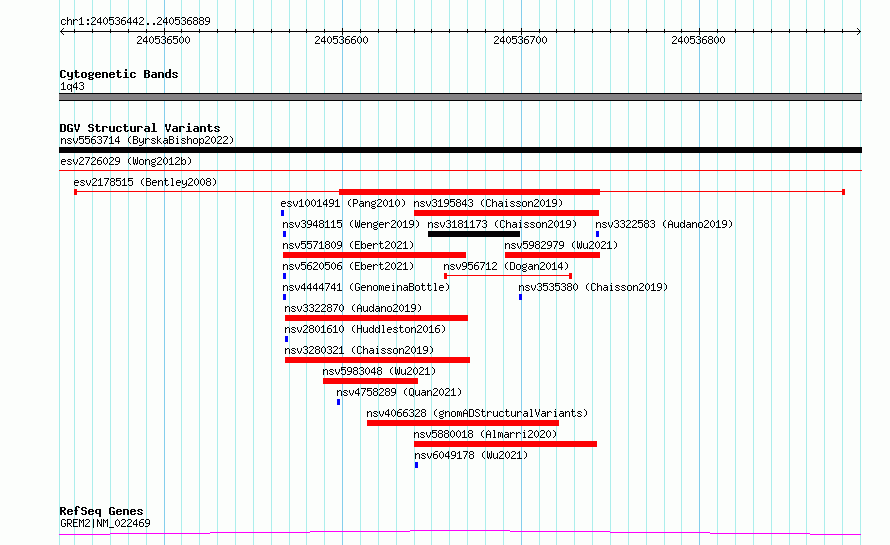Image resolution: width=890 pixels, height=545 pixels.
Task: Click the Cytogenetic Bands track title
Action: click(119, 74)
